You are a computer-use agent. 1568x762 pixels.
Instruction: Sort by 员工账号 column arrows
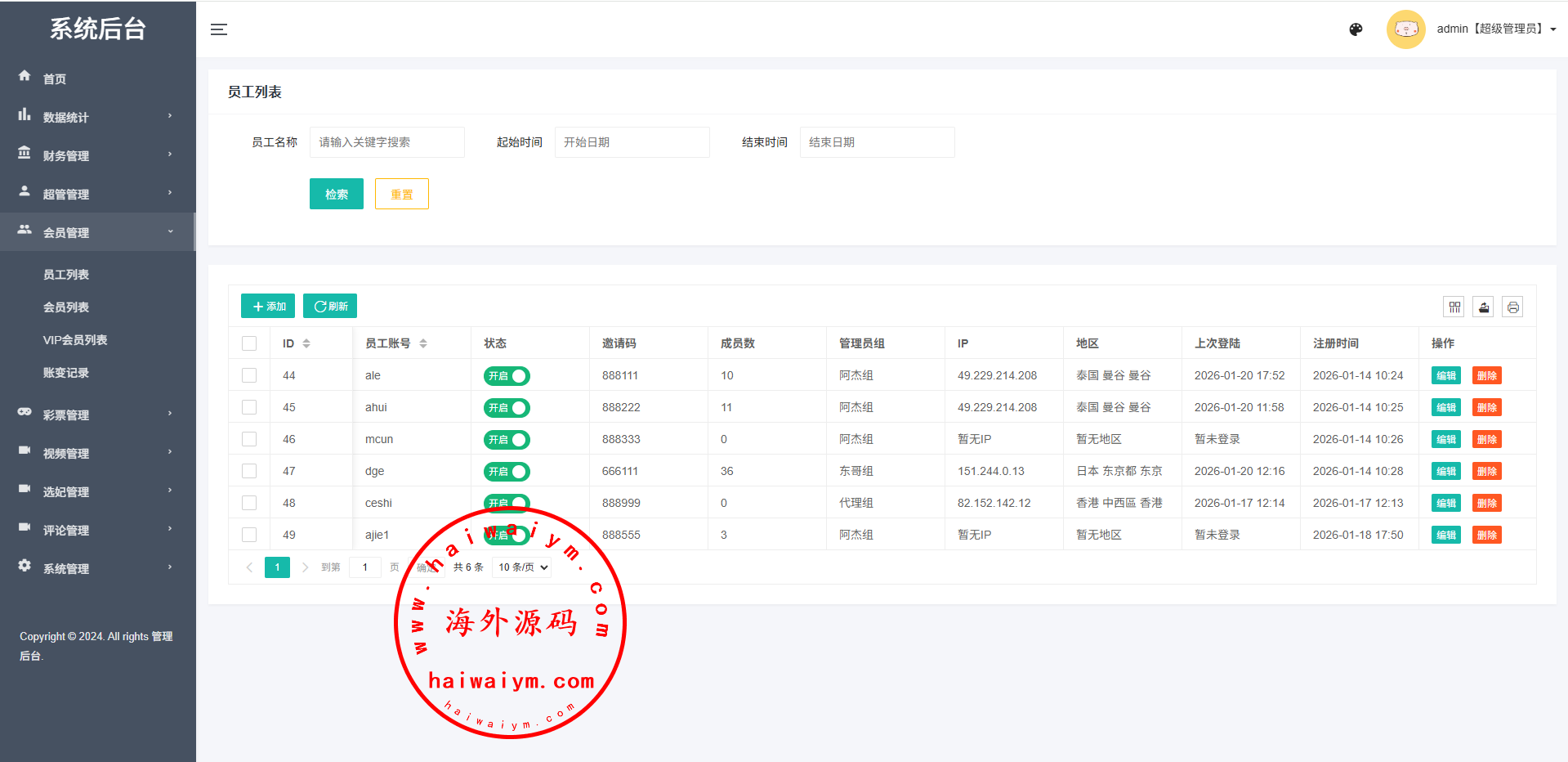[423, 343]
